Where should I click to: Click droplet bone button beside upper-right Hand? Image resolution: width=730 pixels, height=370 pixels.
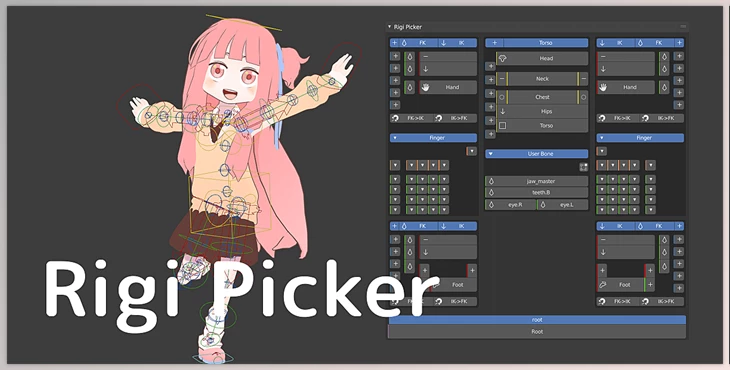click(664, 87)
